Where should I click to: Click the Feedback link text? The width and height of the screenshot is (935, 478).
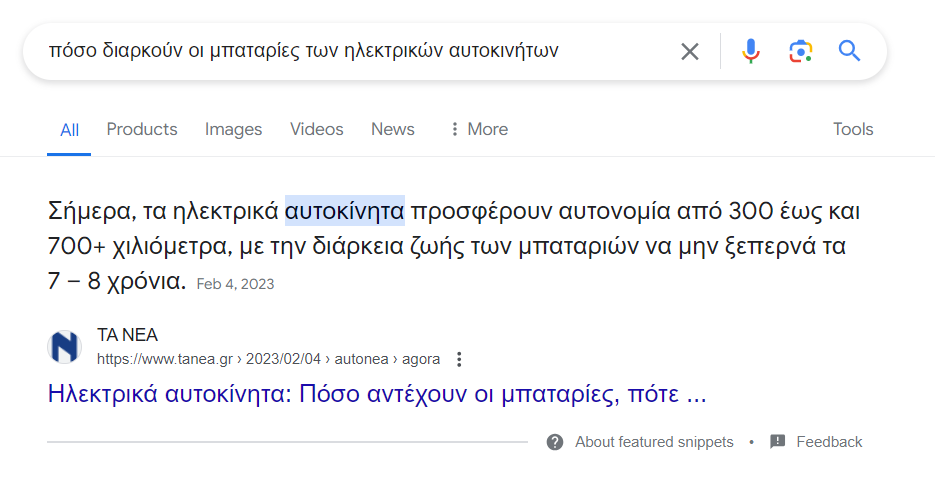click(829, 442)
